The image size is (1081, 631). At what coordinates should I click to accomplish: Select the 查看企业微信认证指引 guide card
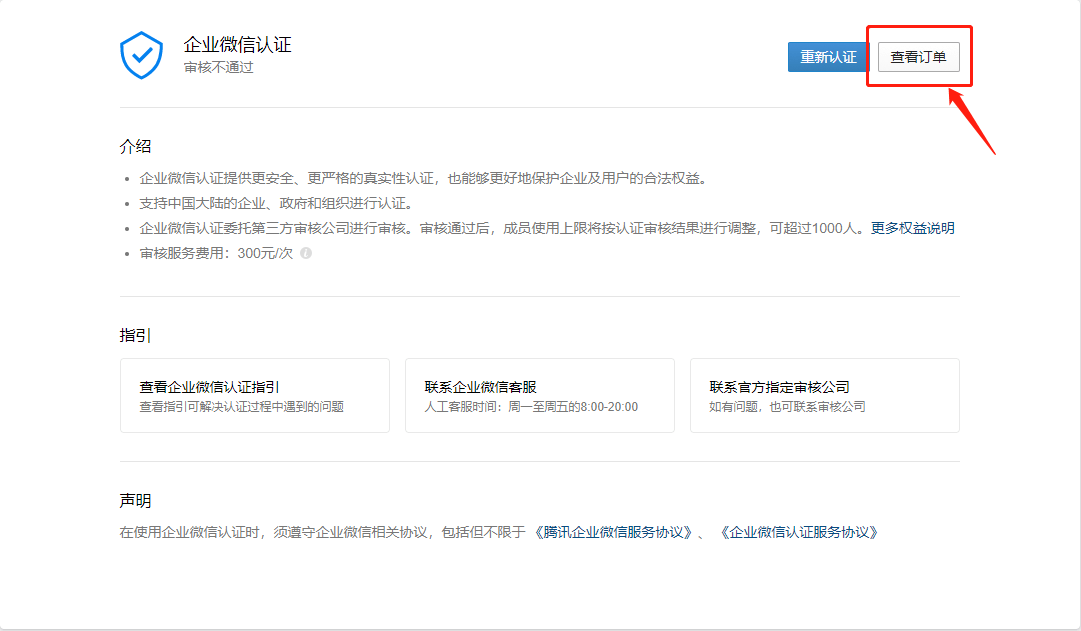tap(255, 394)
